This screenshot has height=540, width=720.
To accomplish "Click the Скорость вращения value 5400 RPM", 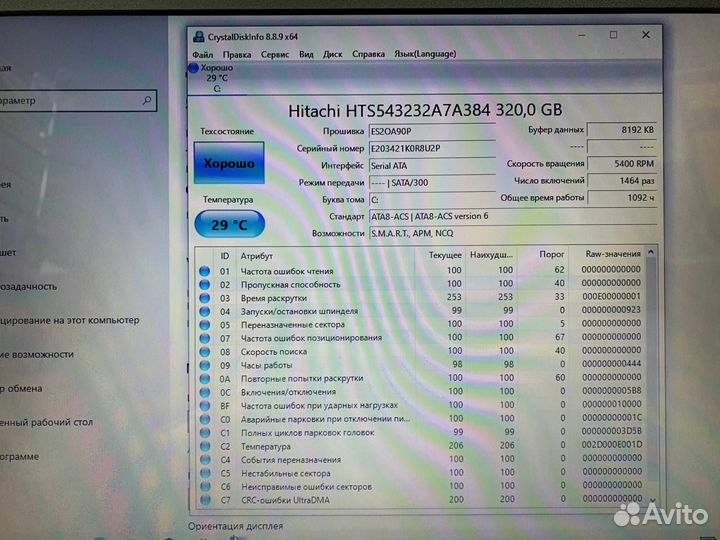I will click(x=622, y=163).
